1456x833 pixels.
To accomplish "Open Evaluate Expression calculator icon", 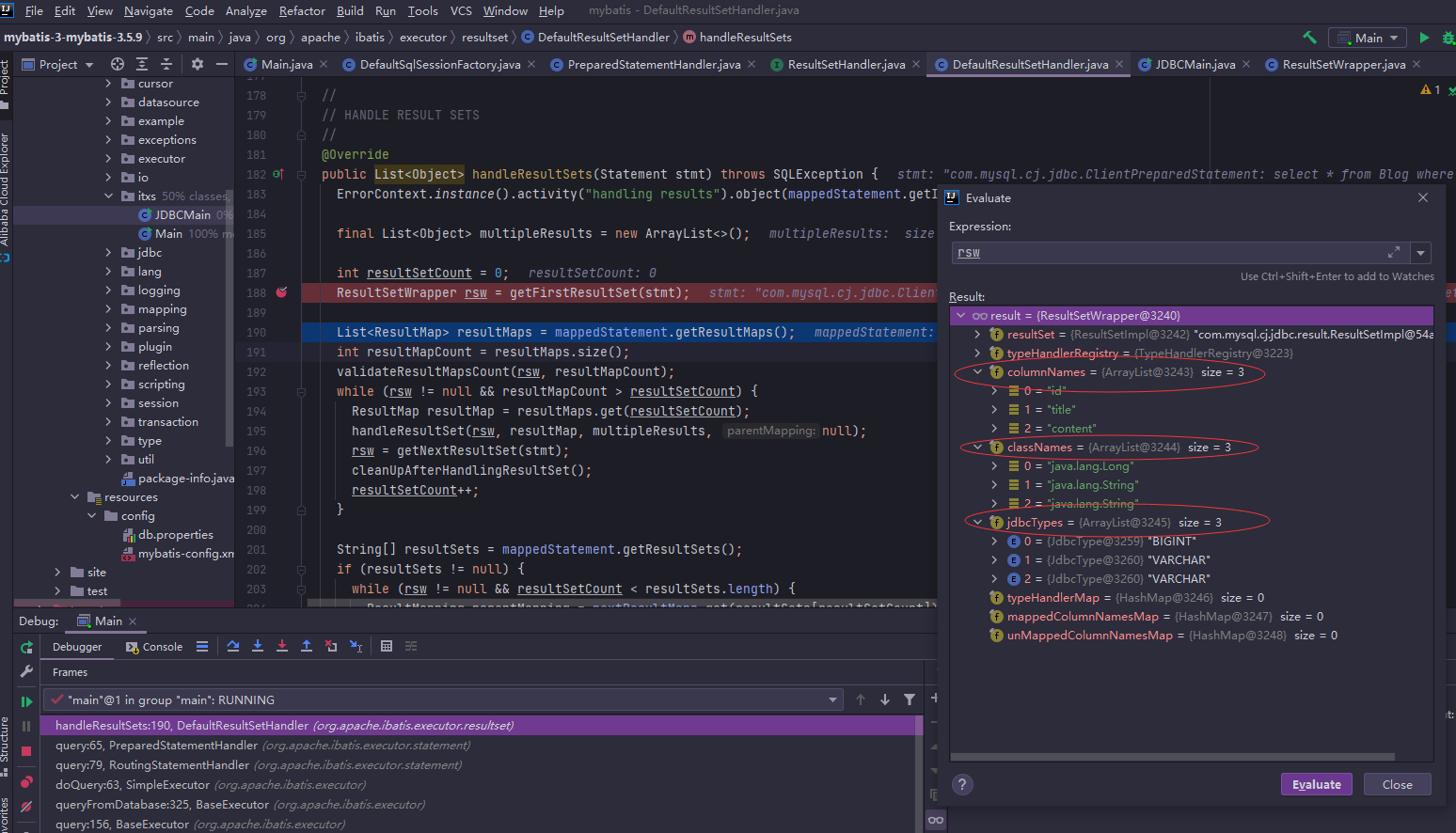I will 387,646.
